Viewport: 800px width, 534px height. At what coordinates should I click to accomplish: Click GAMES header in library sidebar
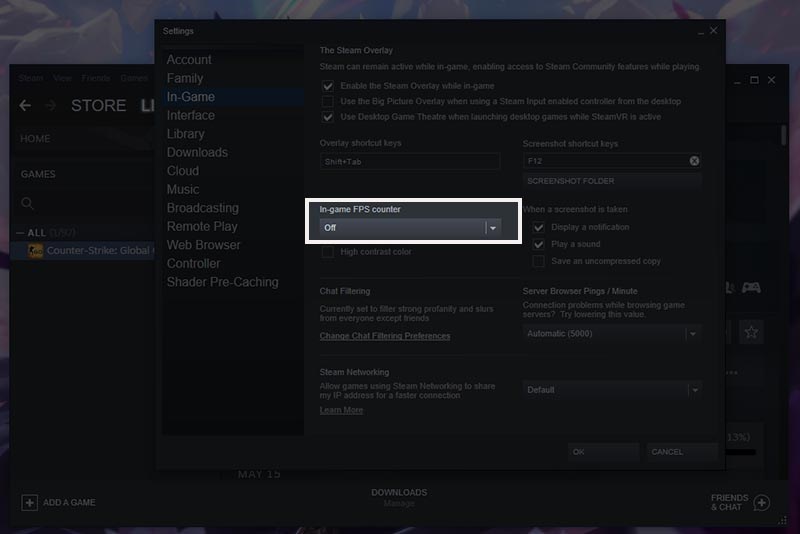click(38, 174)
